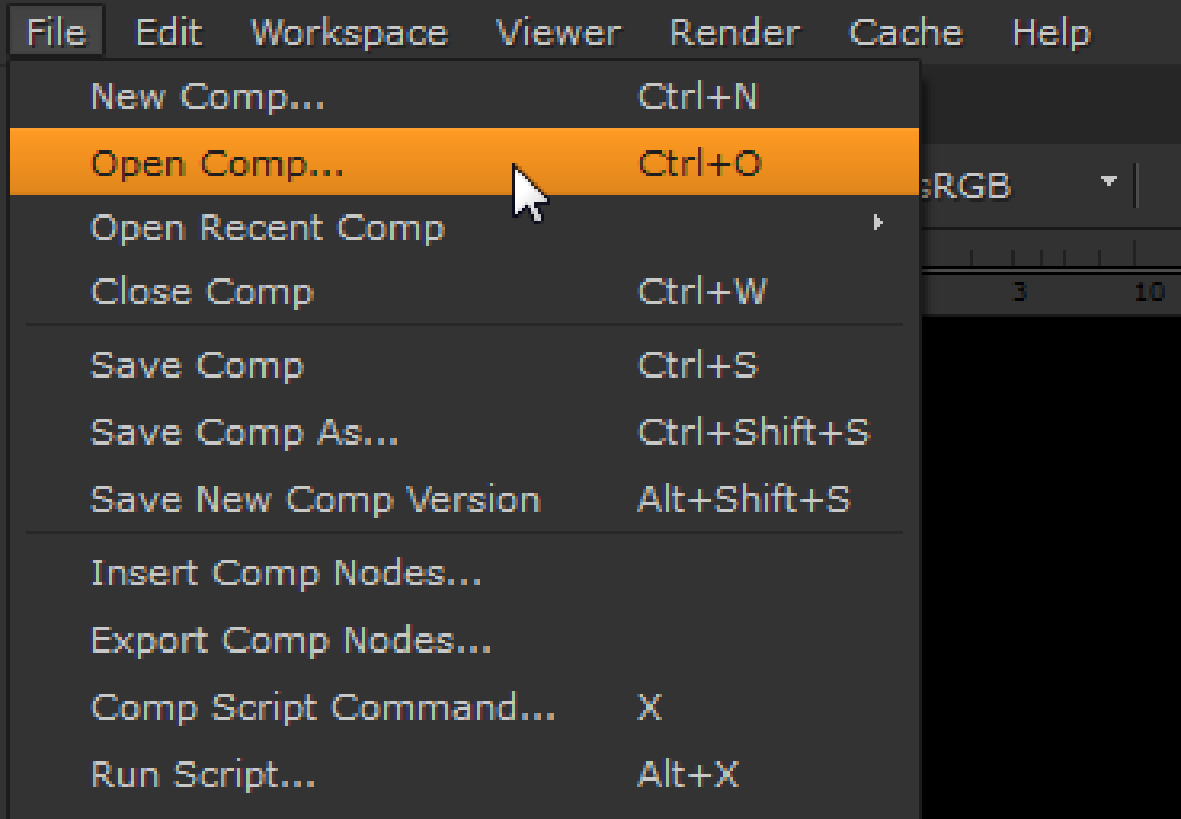Select Save Comp As... option
Image resolution: width=1181 pixels, height=819 pixels.
pos(244,432)
